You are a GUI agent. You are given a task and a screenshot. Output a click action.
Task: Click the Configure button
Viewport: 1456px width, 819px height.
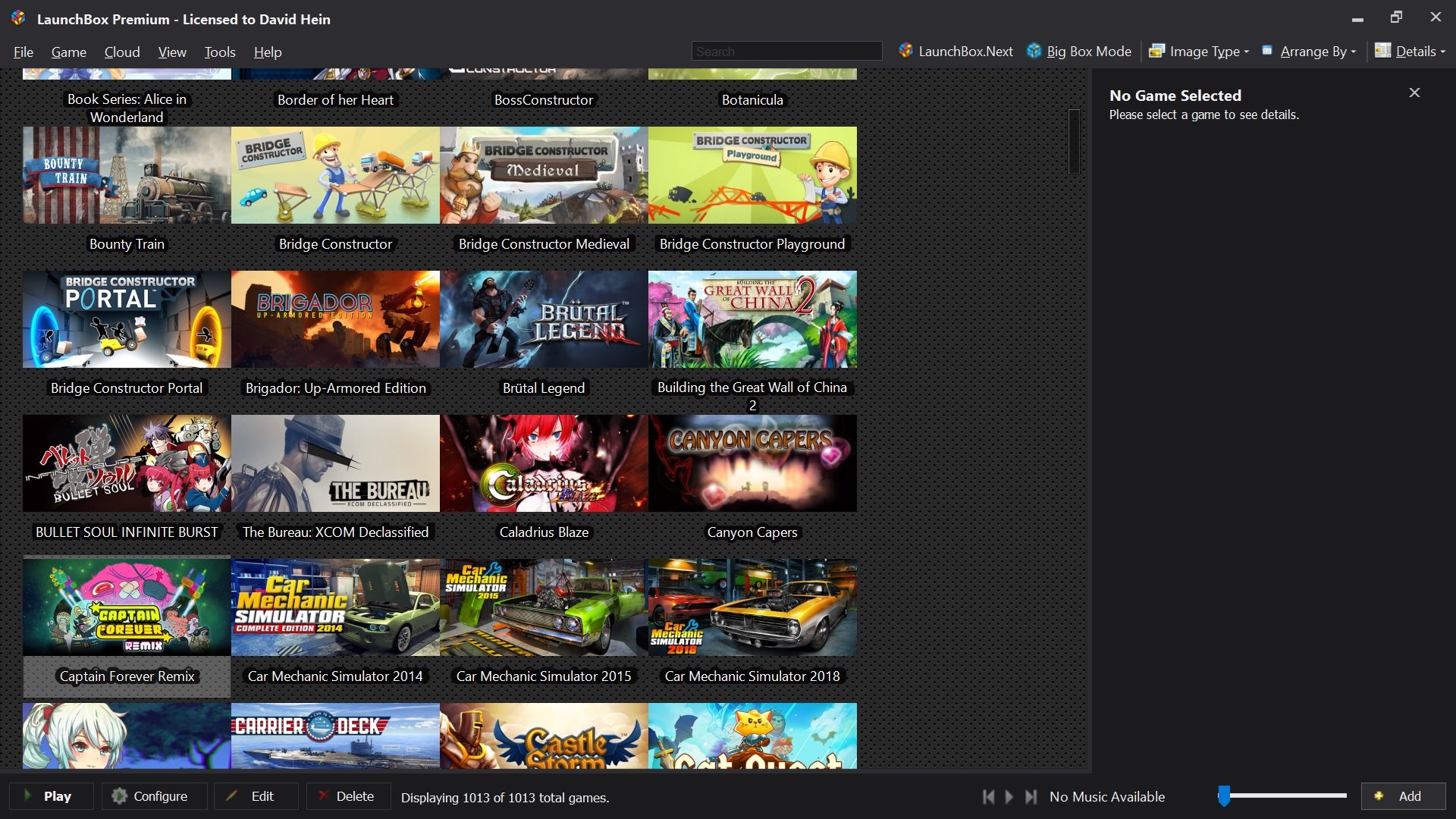point(154,796)
